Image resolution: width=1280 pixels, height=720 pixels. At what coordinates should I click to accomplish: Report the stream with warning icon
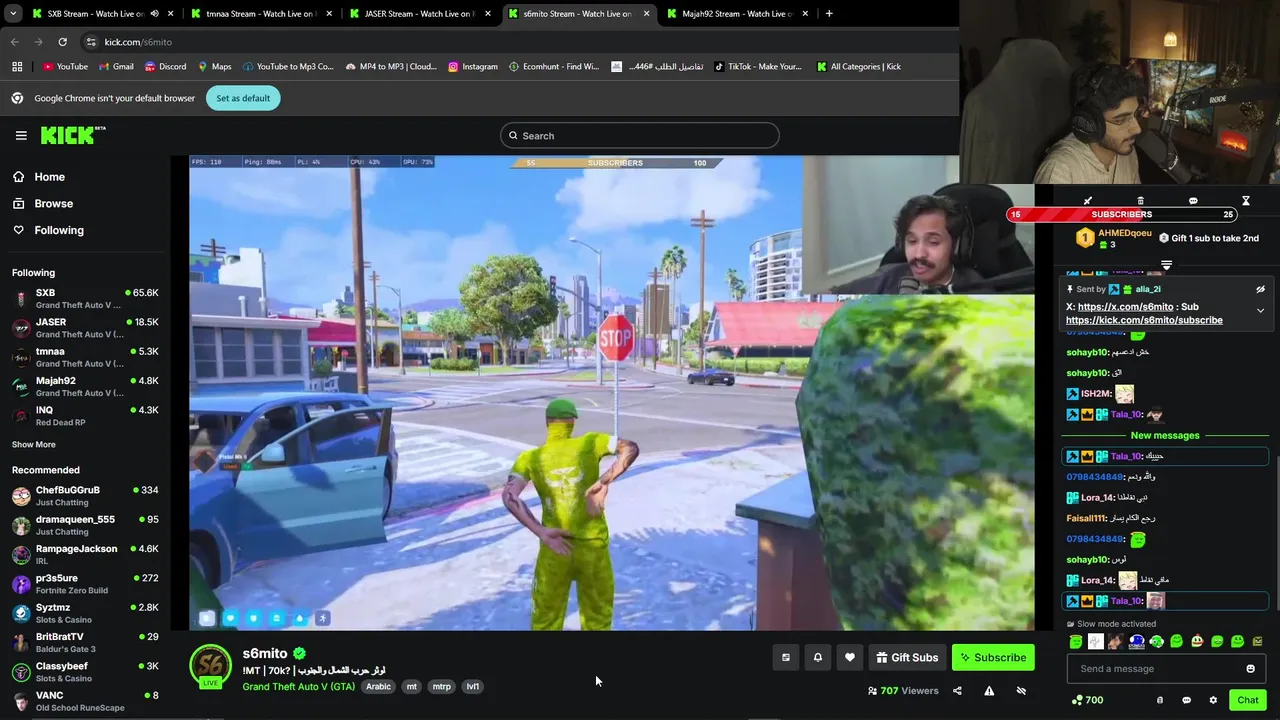(989, 691)
